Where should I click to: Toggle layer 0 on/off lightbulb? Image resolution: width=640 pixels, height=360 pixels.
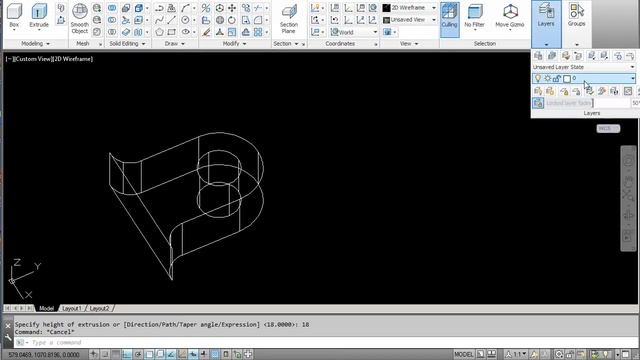tap(538, 78)
